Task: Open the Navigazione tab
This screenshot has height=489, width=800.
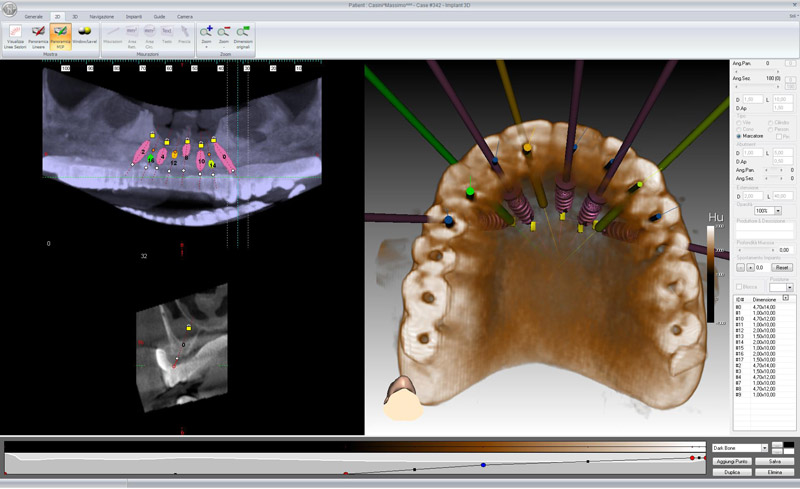Action: 101,17
